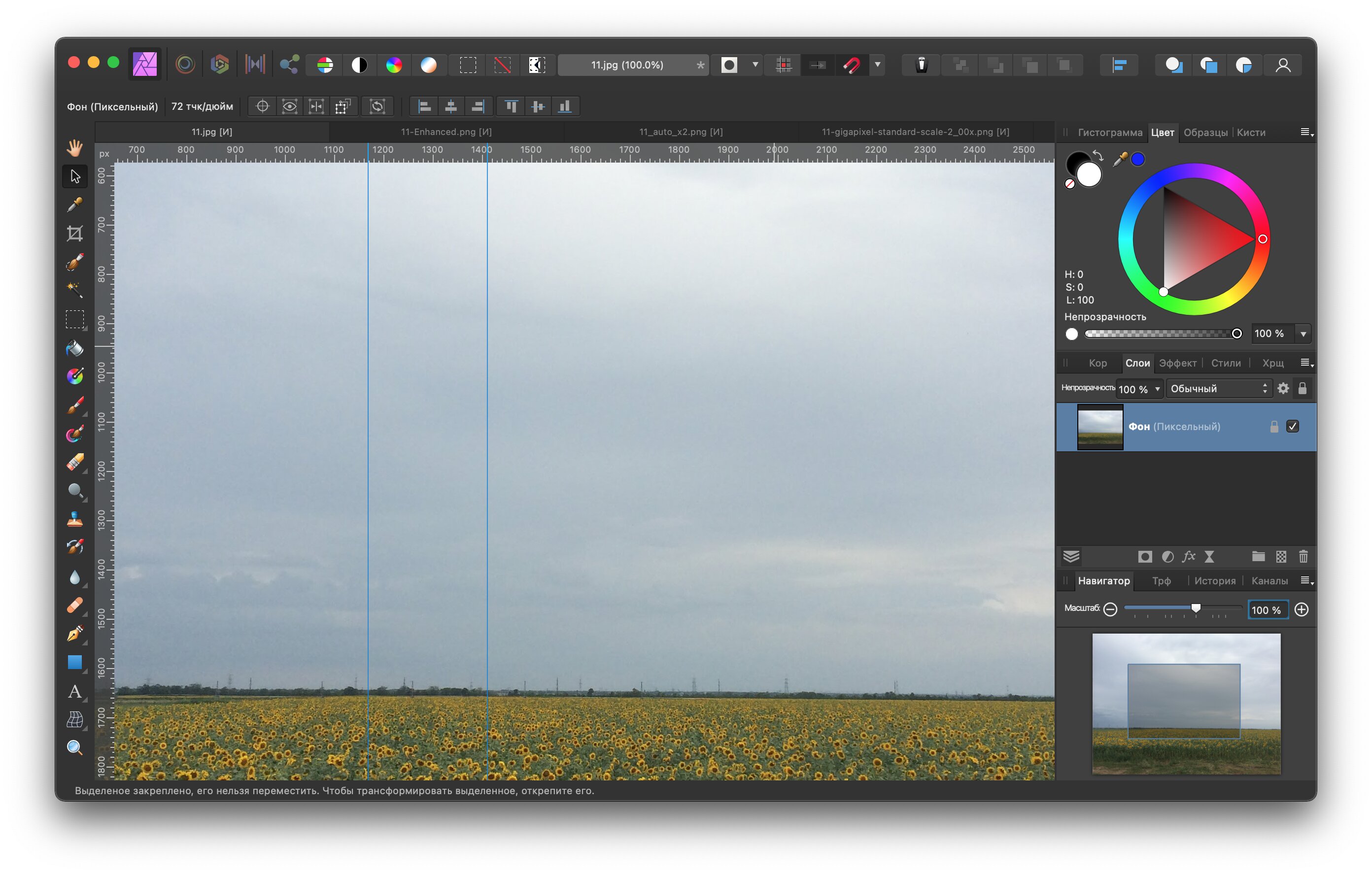Open the Color panel options menu
Screen dimensions: 1372x874
tap(1306, 132)
